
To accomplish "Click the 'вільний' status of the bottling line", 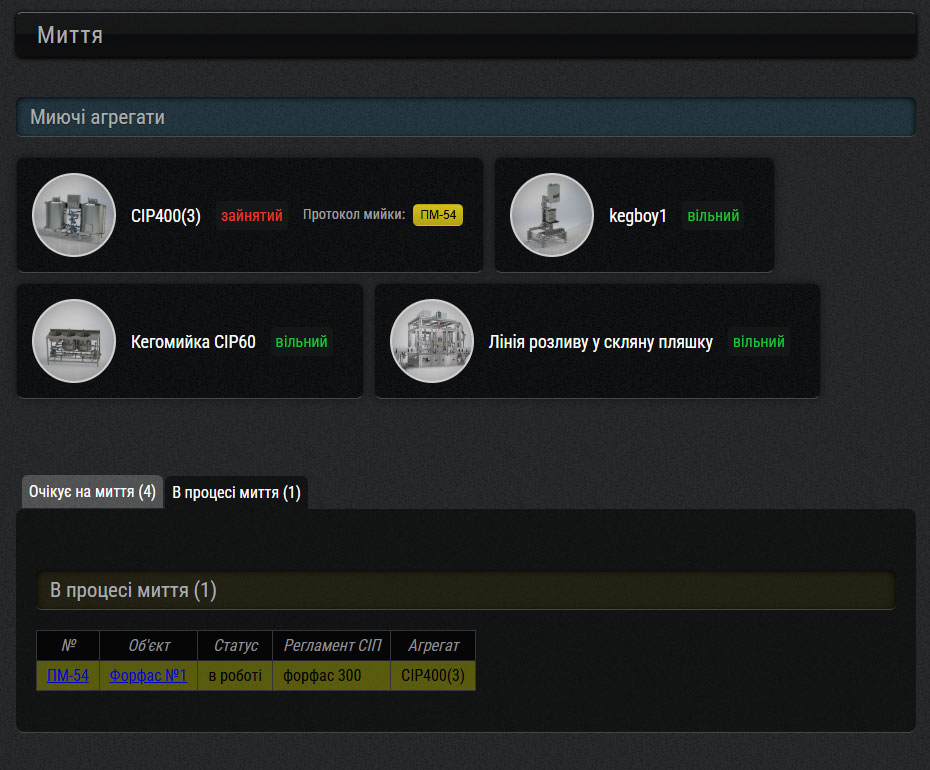I will point(759,342).
